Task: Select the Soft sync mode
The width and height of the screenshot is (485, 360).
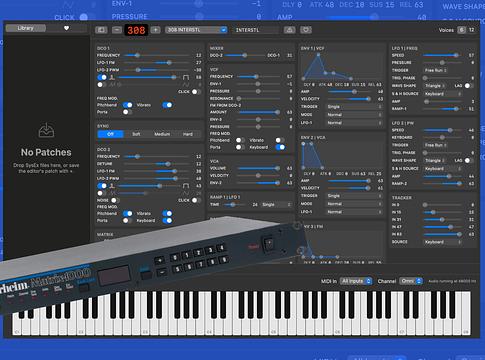Action: 136,134
